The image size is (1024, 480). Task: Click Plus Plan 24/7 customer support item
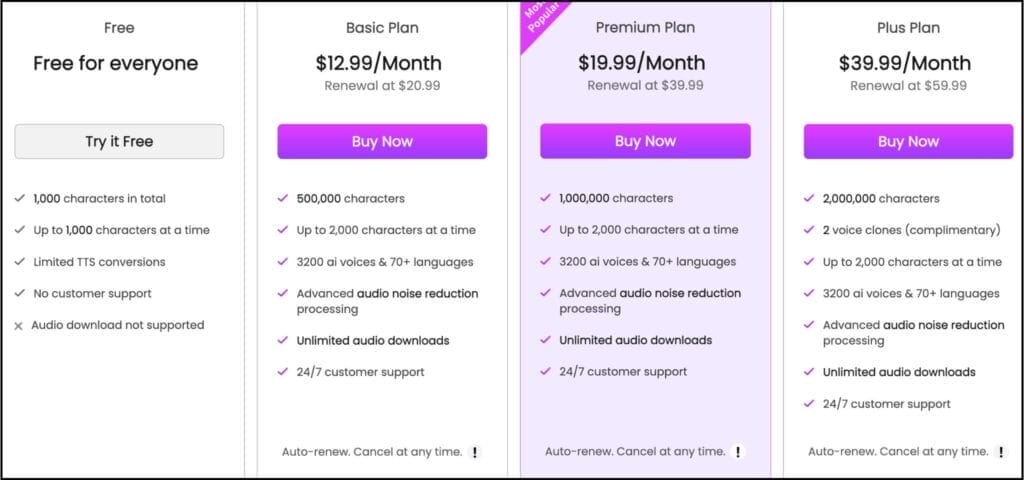coord(887,404)
